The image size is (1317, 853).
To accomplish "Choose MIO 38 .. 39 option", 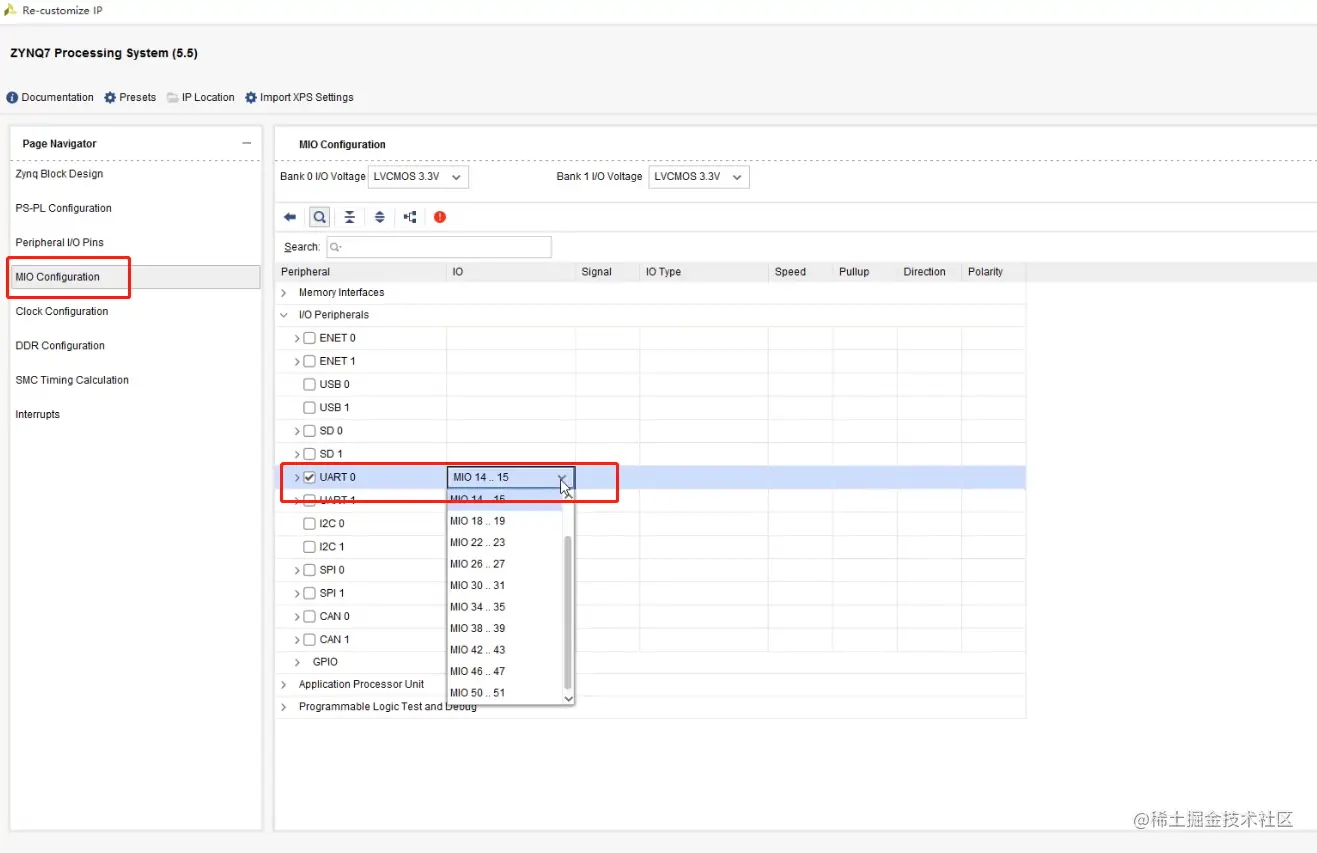I will (505, 628).
